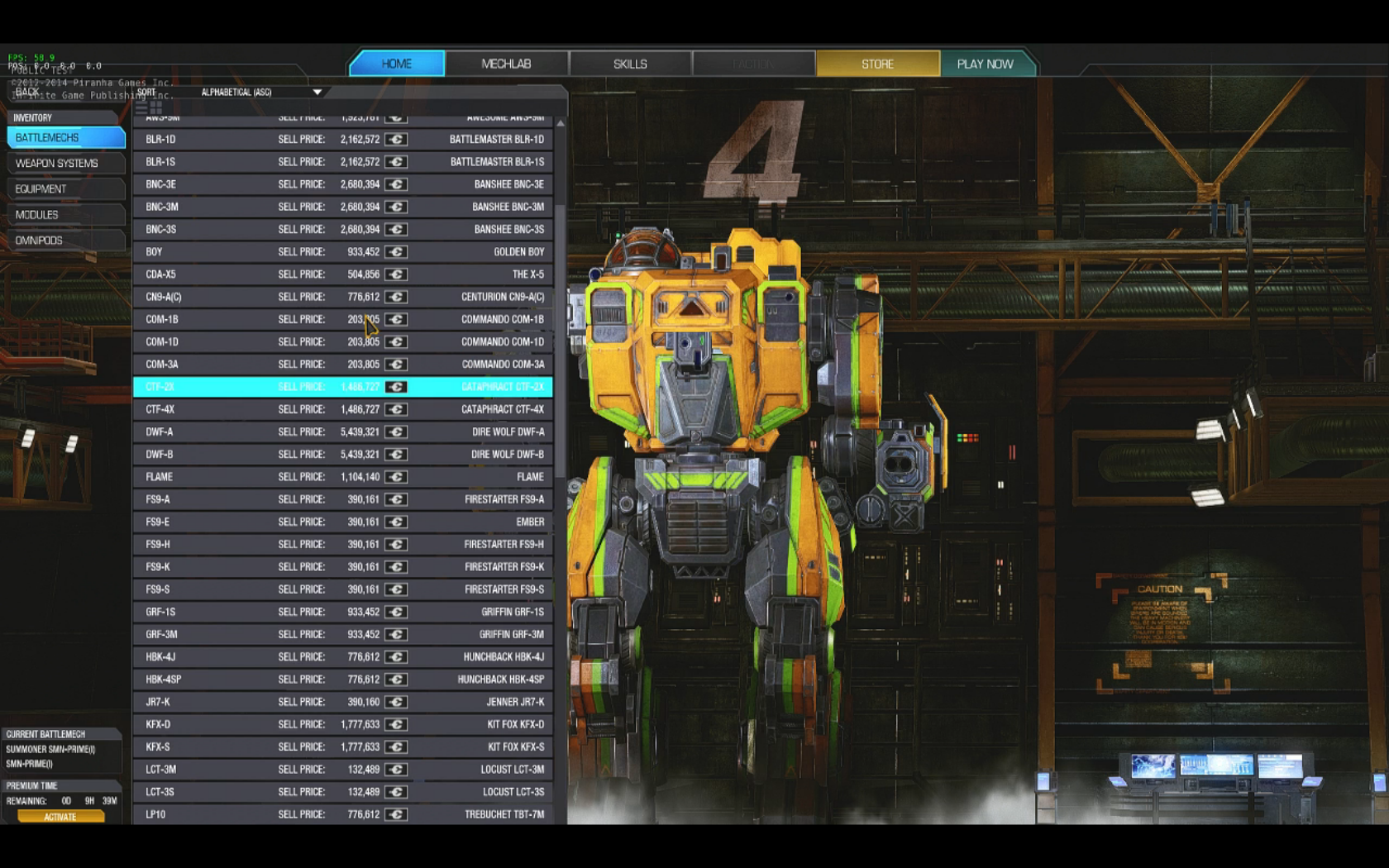Click the sell icon for BNC-3S
The width and height of the screenshot is (1389, 868).
point(396,229)
